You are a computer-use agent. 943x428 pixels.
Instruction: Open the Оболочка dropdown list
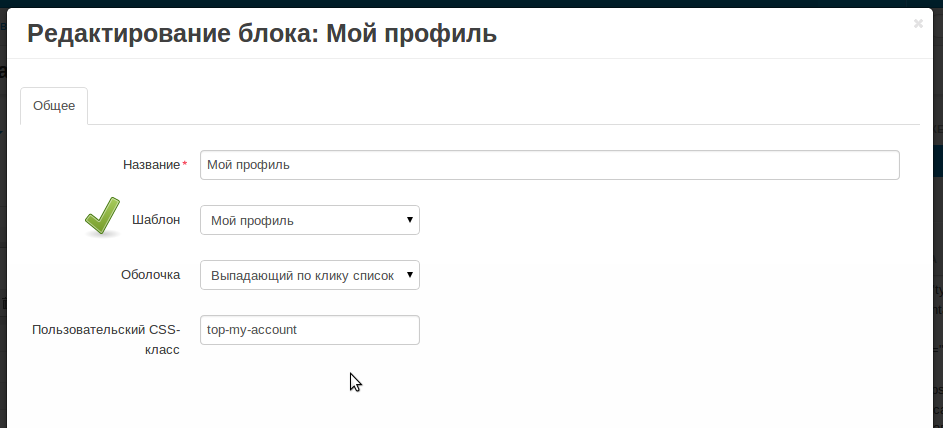point(300,275)
